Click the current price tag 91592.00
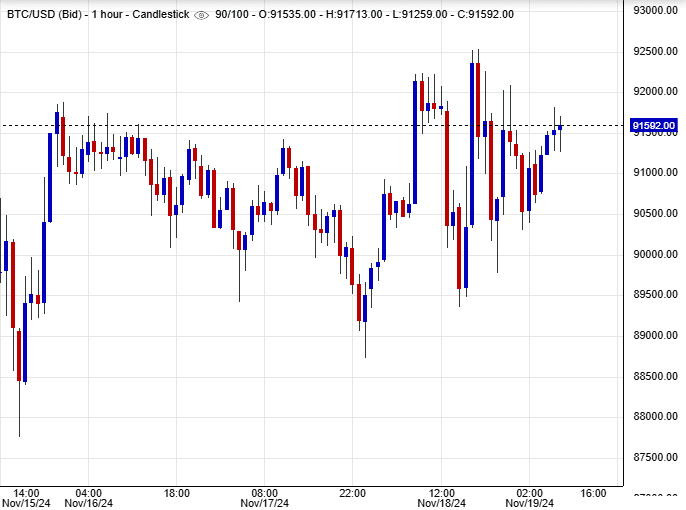 655,126
